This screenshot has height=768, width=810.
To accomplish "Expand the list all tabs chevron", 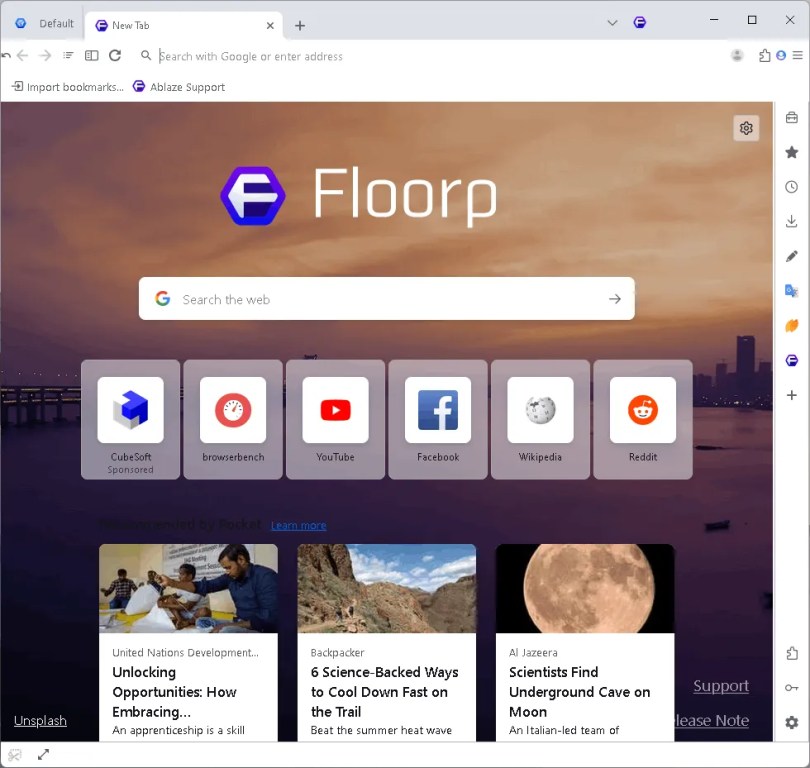I will 612,22.
